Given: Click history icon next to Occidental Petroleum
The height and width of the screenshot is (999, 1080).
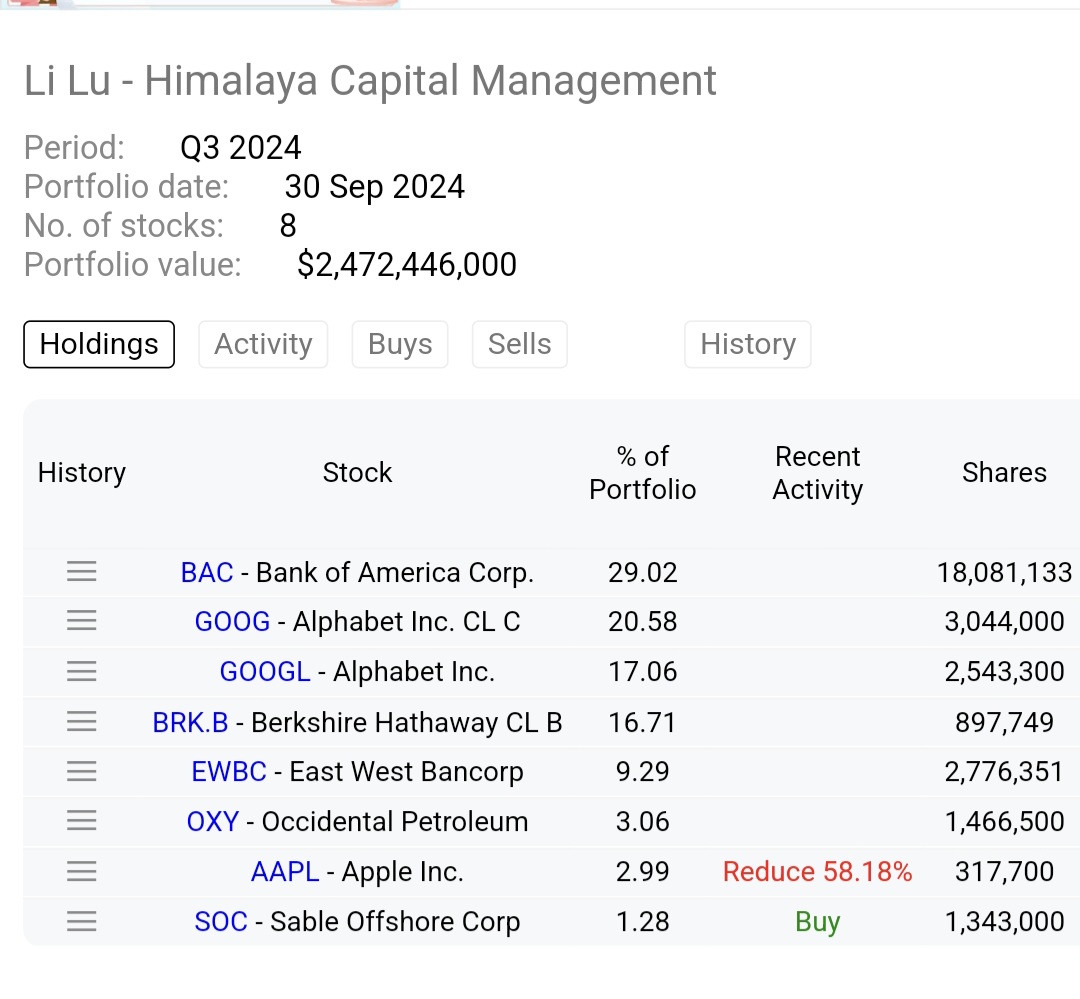Looking at the screenshot, I should click(x=82, y=822).
